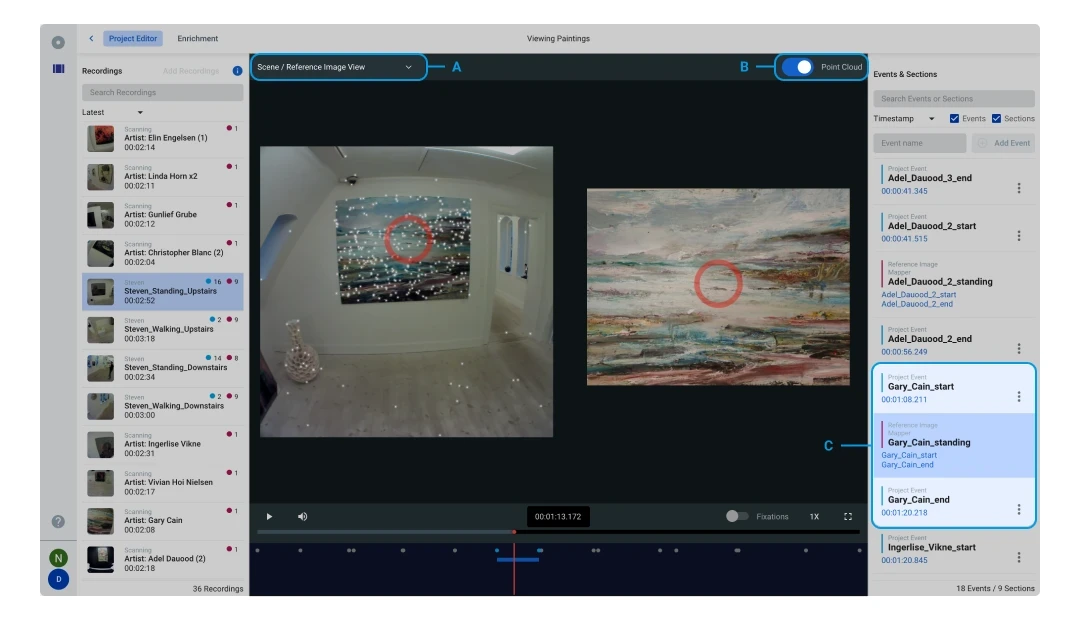Open the workspace circle icon in the sidebar

(x=59, y=43)
